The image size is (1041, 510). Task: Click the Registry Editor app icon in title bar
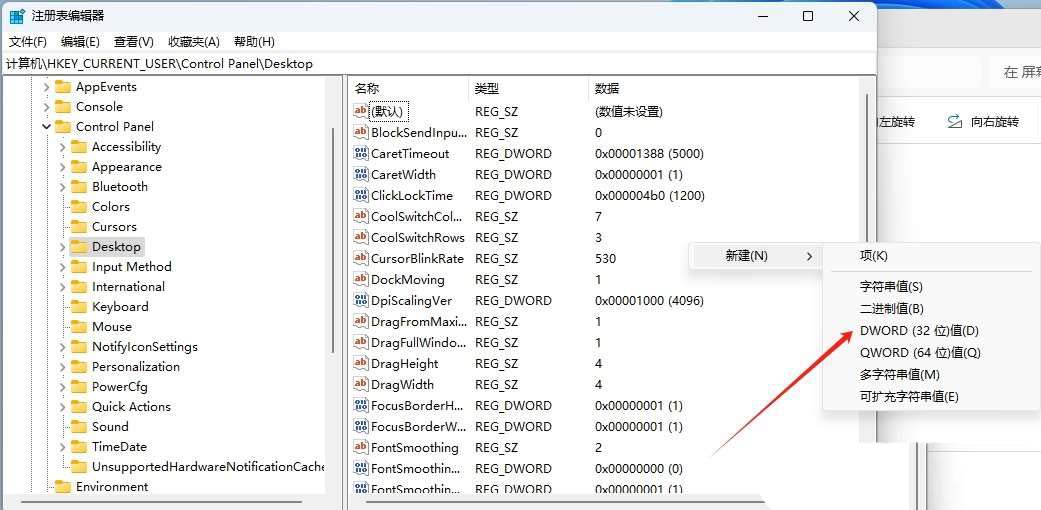click(17, 17)
